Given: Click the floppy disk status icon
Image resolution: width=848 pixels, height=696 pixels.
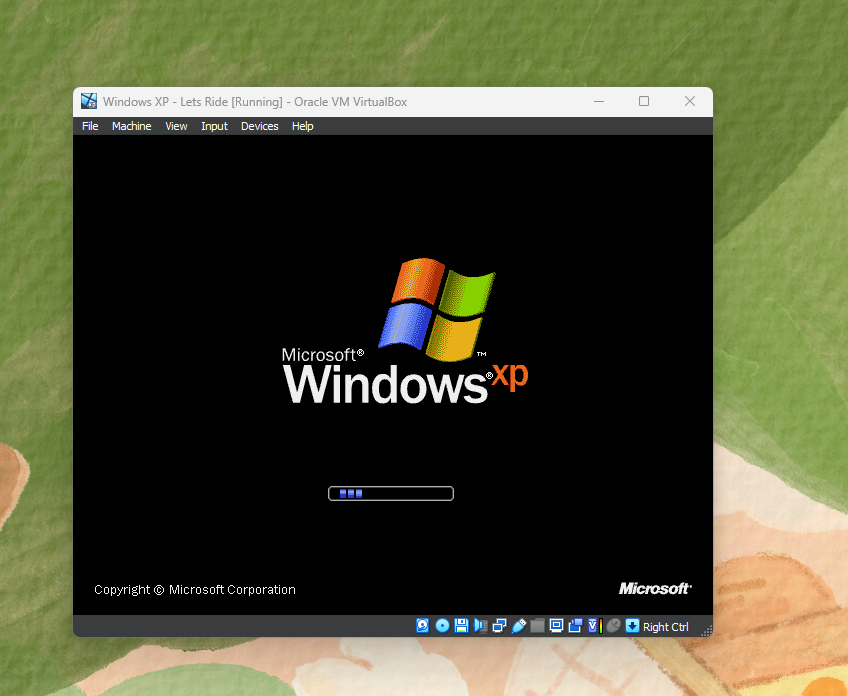Looking at the screenshot, I should tap(461, 626).
